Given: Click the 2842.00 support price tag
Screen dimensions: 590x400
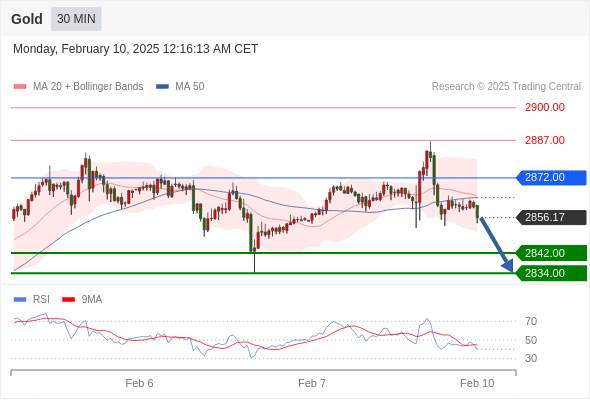Looking at the screenshot, I should click(x=551, y=253).
